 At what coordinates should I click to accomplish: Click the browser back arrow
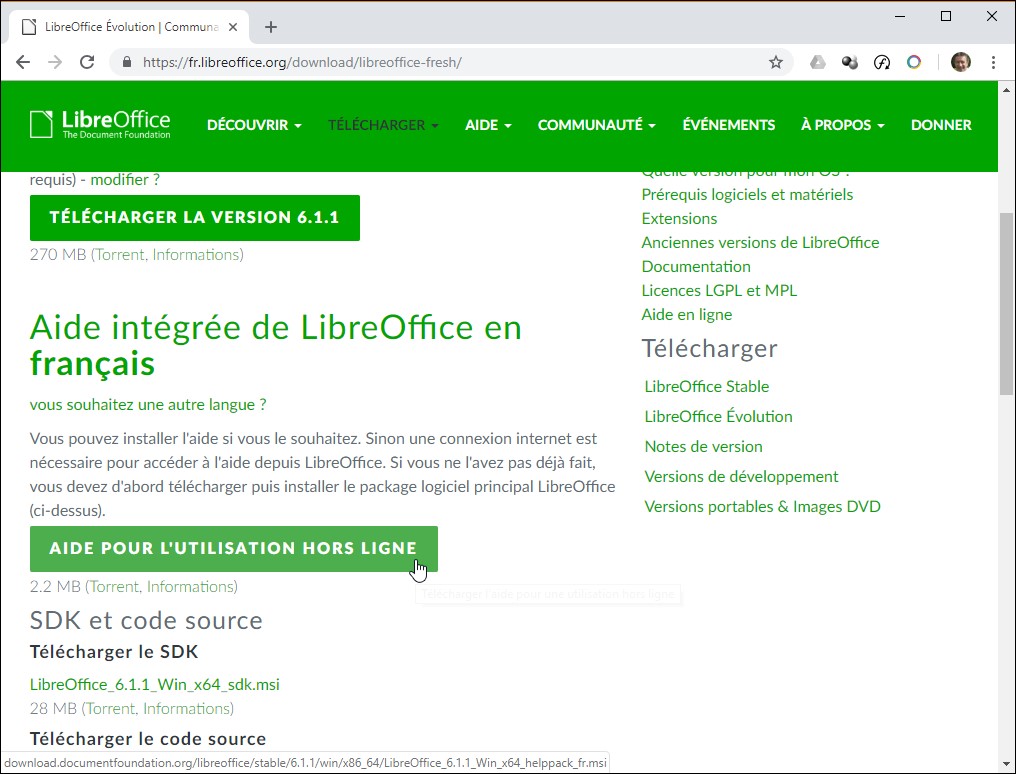23,62
